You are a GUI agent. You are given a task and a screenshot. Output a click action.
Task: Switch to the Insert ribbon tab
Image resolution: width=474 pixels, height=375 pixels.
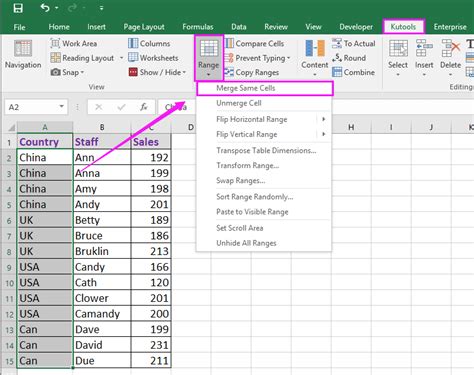[x=96, y=27]
